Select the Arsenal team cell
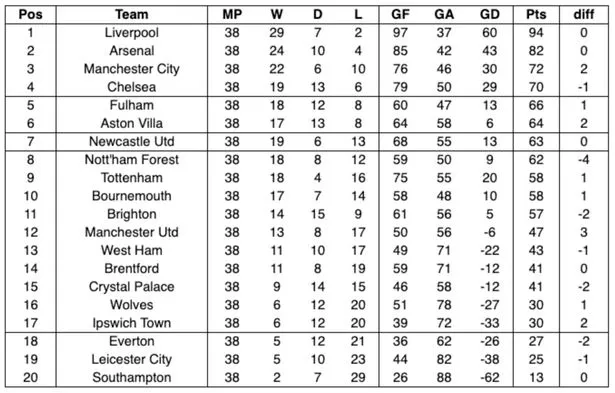This screenshot has width=615, height=393. tap(132, 51)
